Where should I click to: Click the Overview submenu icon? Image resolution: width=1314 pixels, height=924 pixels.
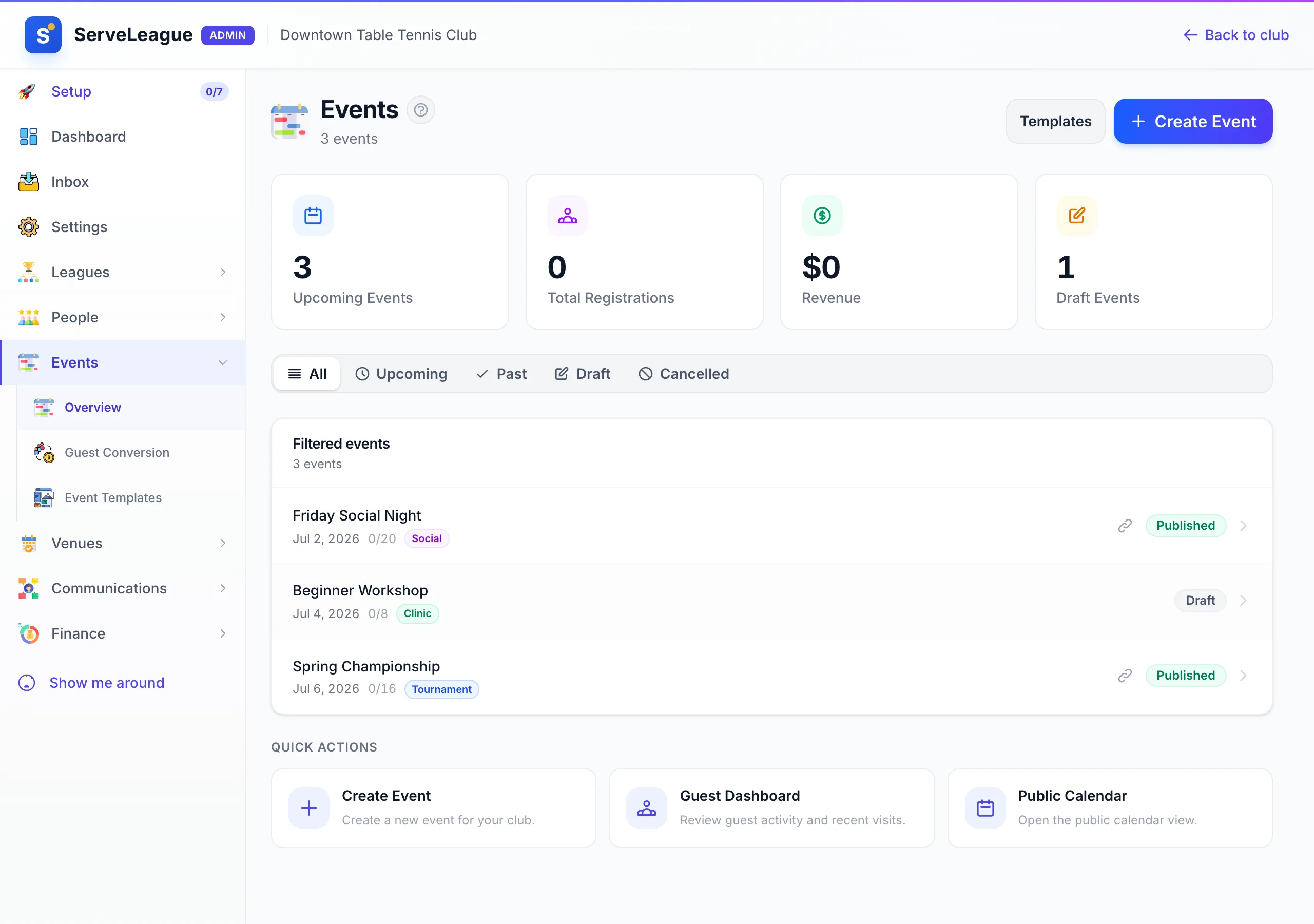pos(44,408)
